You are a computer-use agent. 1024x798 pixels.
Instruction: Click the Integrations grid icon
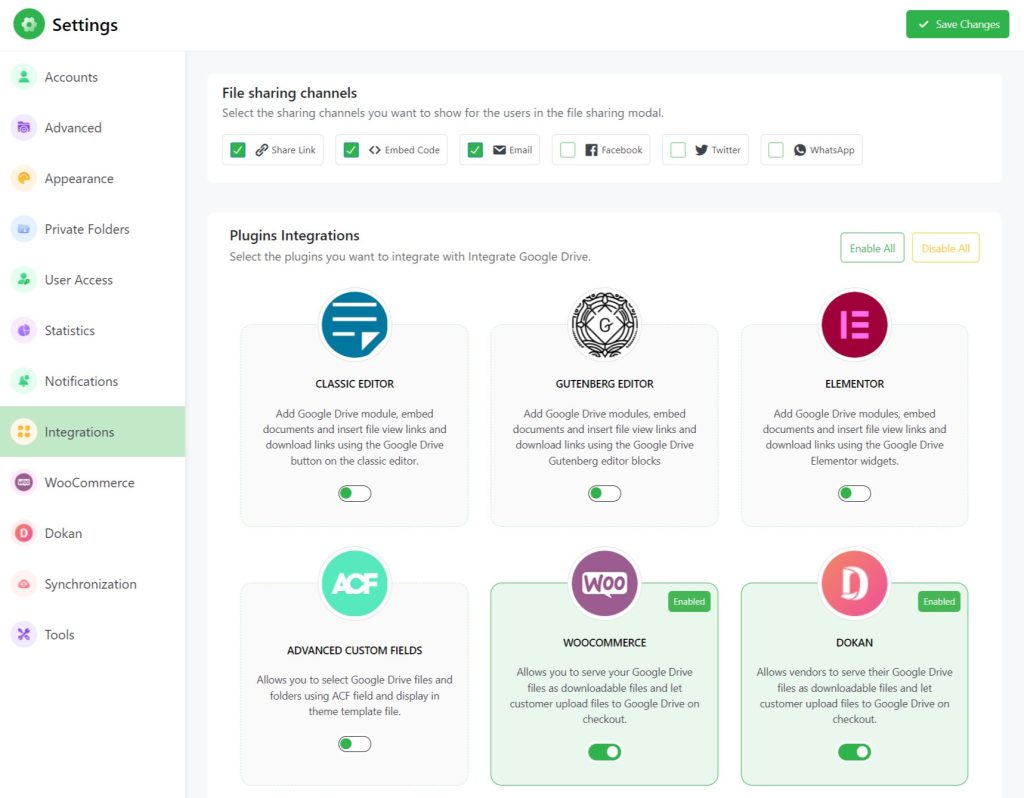(x=24, y=432)
